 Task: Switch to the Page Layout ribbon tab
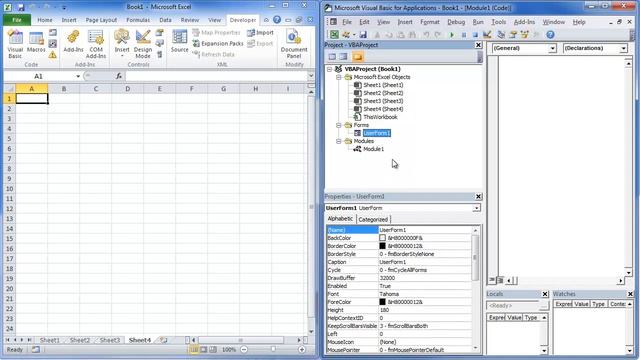coord(101,20)
